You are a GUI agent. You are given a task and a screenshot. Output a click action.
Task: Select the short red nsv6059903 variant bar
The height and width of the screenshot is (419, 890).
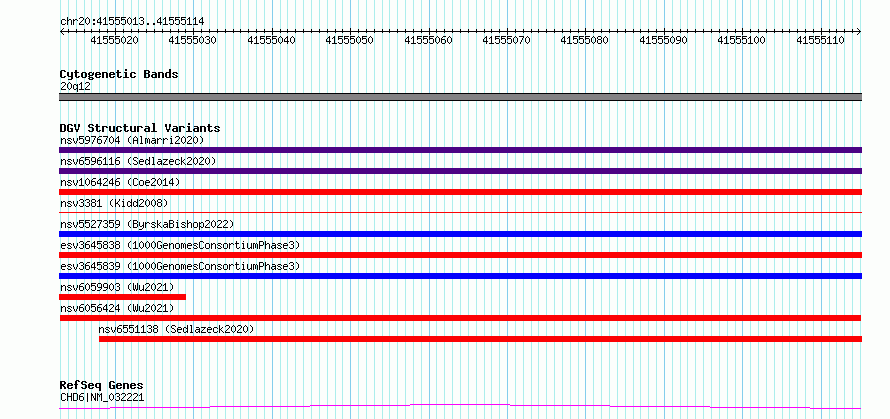coord(123,297)
